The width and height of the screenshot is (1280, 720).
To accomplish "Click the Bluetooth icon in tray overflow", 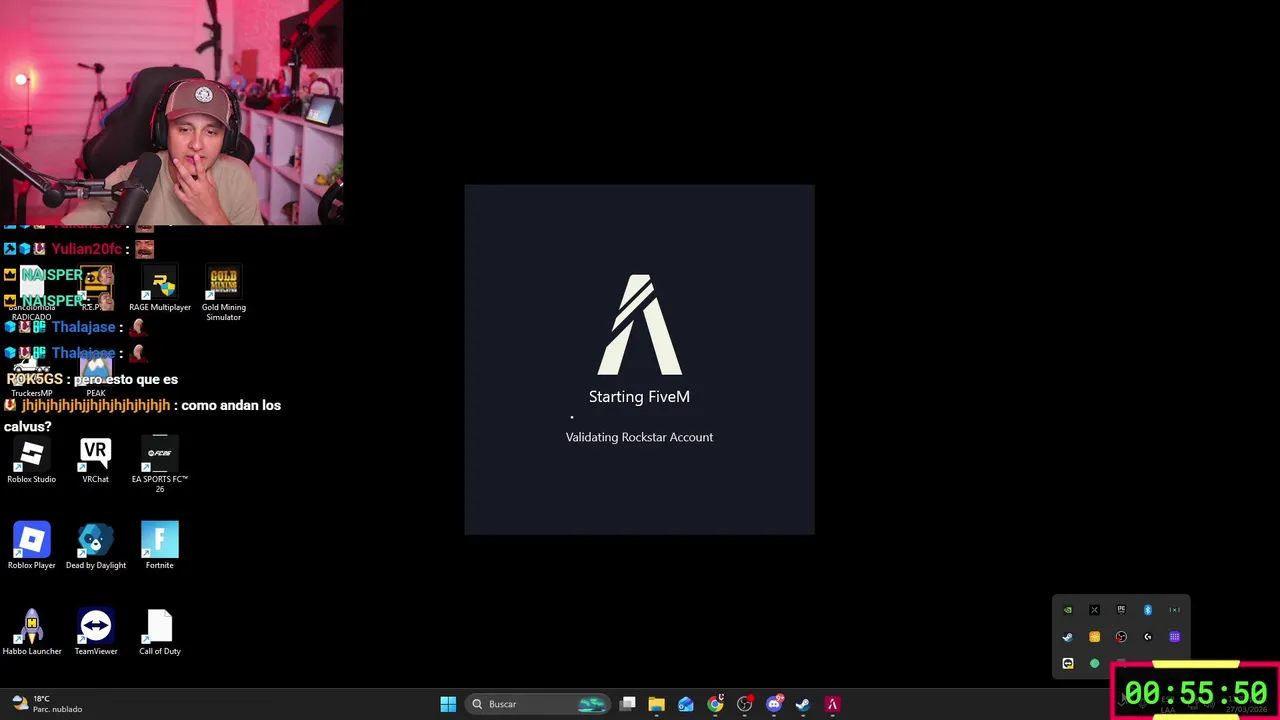I will 1148,610.
